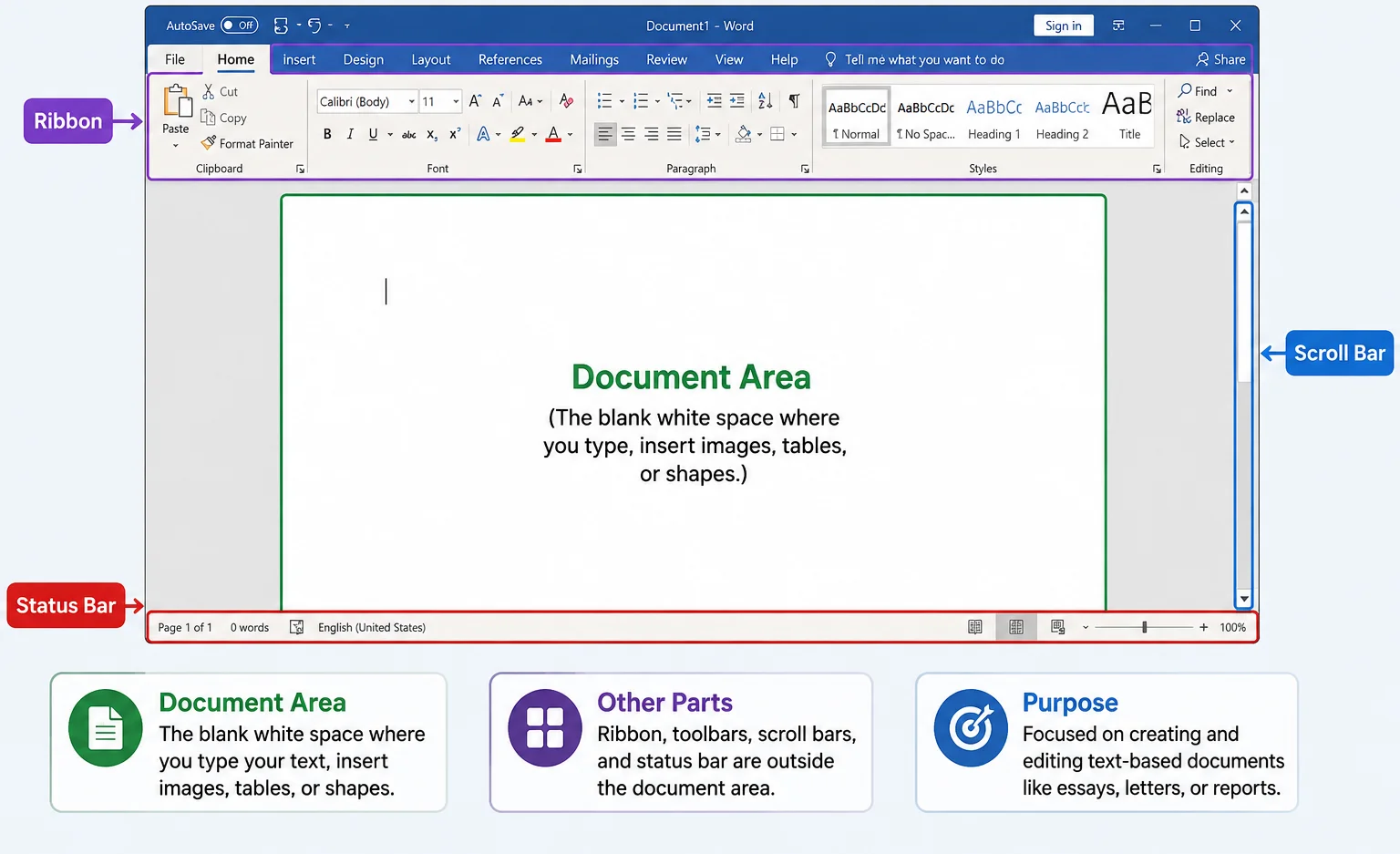Select Print Layout view
1400x854 pixels.
coord(1016,627)
